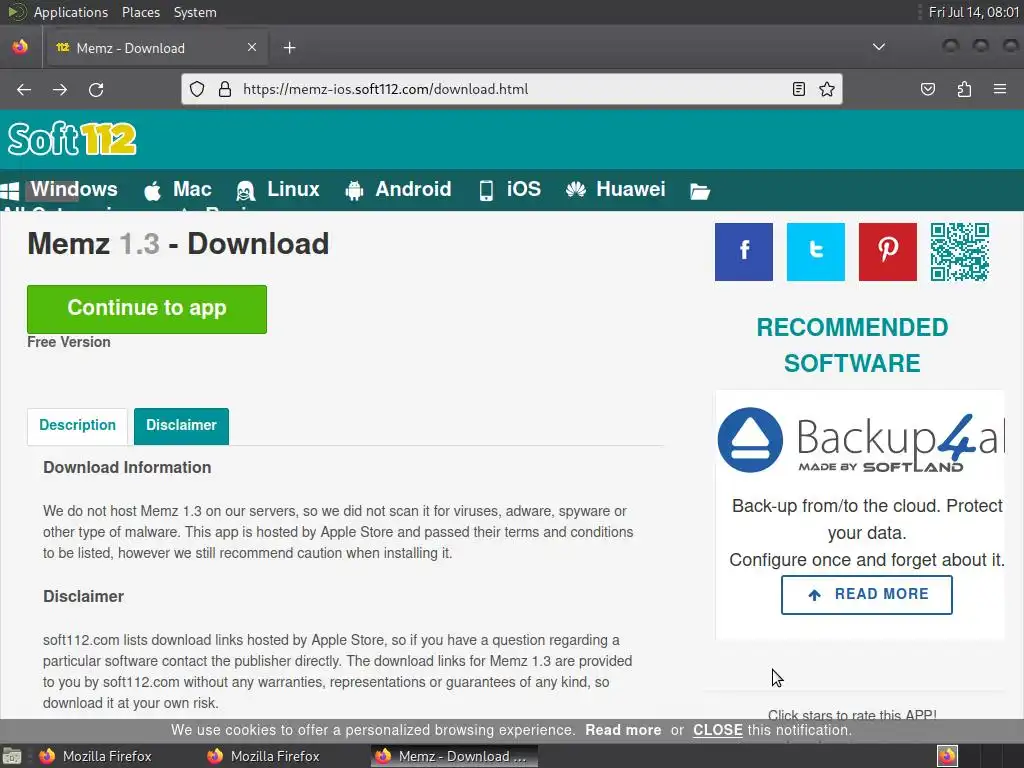Share on Pinterest

coord(888,252)
